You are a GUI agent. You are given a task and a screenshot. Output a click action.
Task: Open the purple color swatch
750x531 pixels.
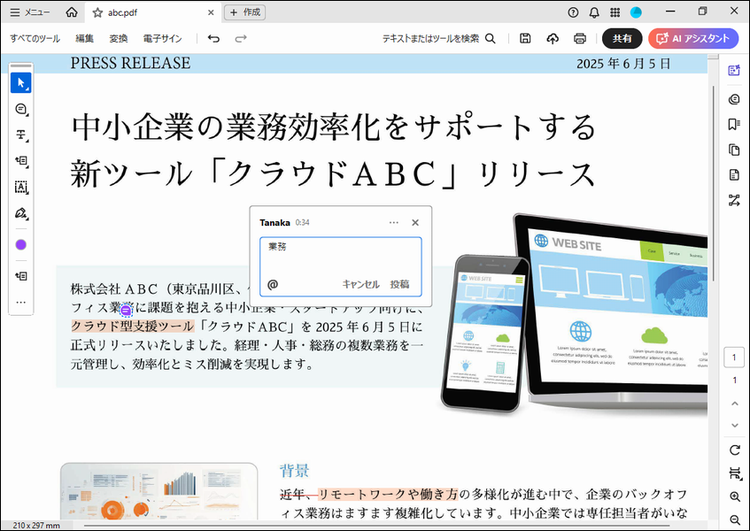(x=21, y=245)
